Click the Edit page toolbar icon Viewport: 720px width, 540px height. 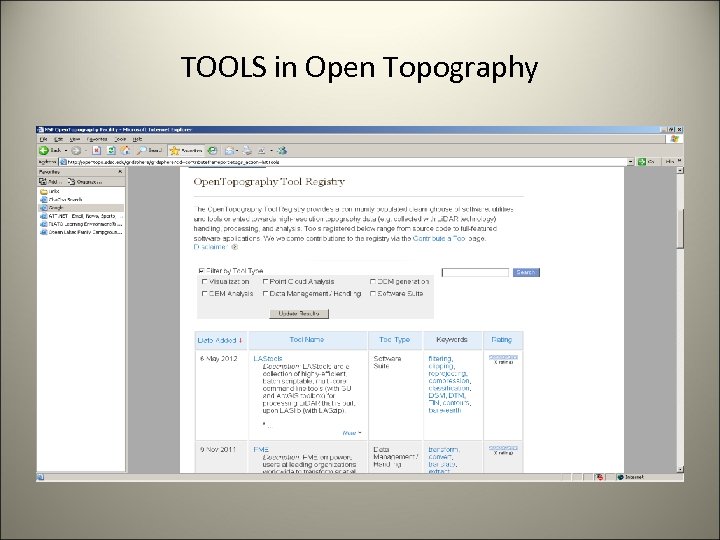(261, 150)
